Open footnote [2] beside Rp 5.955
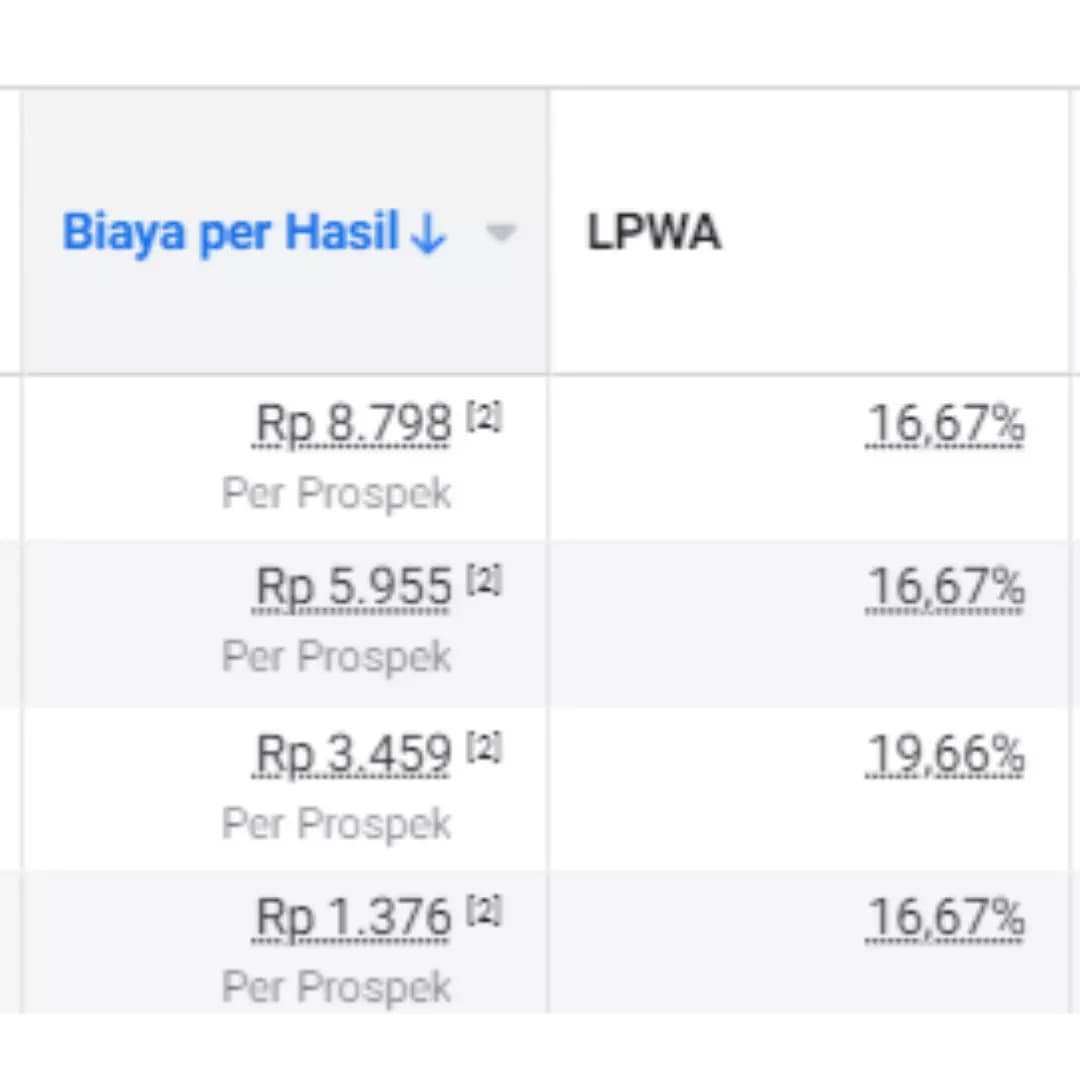 point(484,580)
